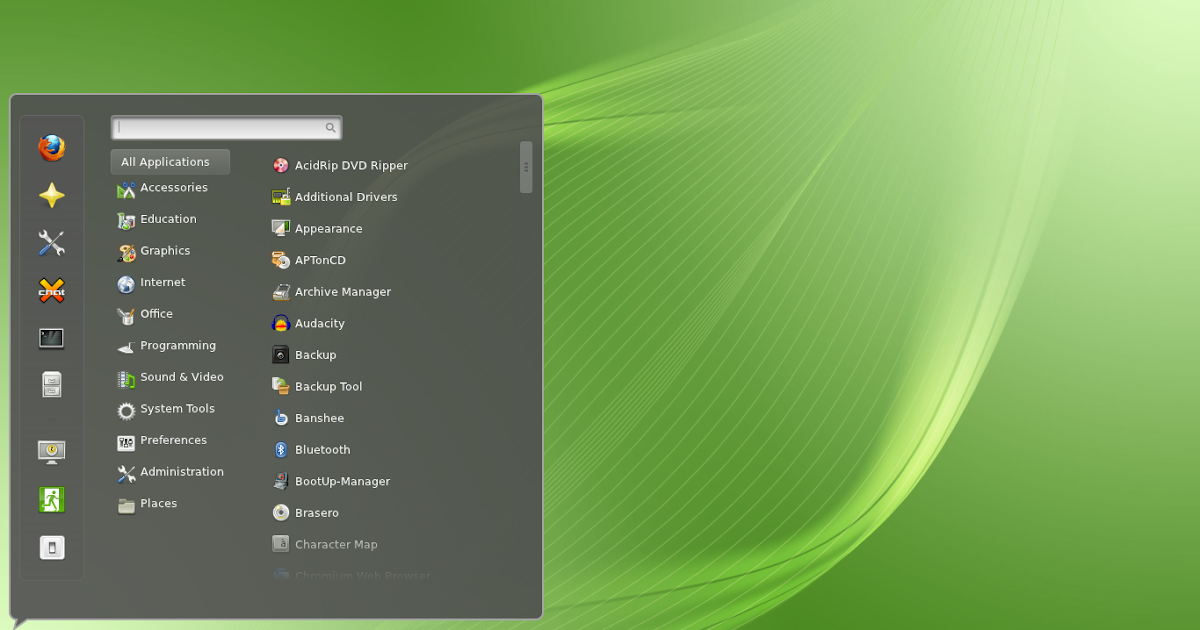
Task: Launch Firefox from the favorites sidebar
Action: (52, 148)
